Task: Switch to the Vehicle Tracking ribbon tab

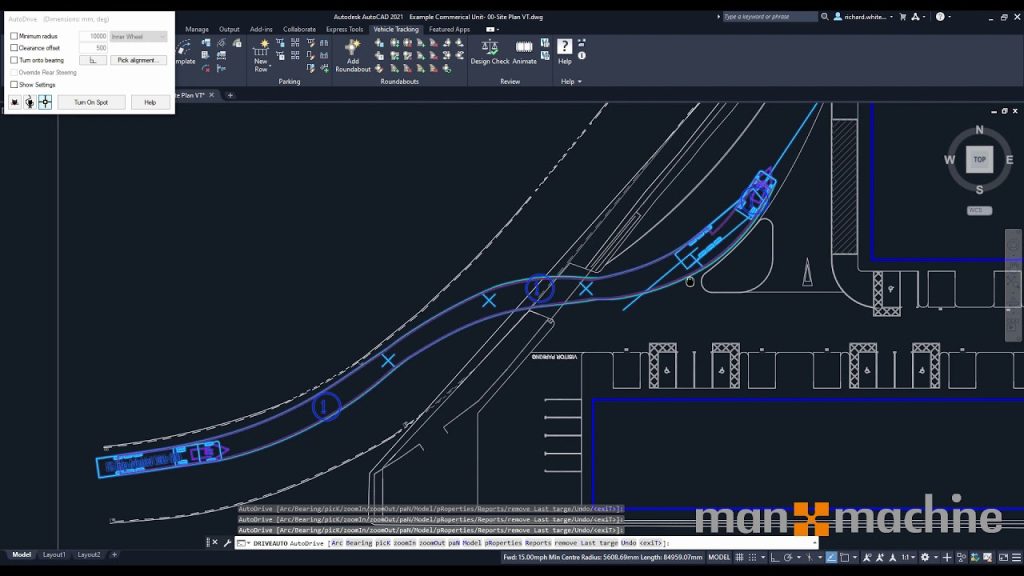Action: (x=396, y=29)
